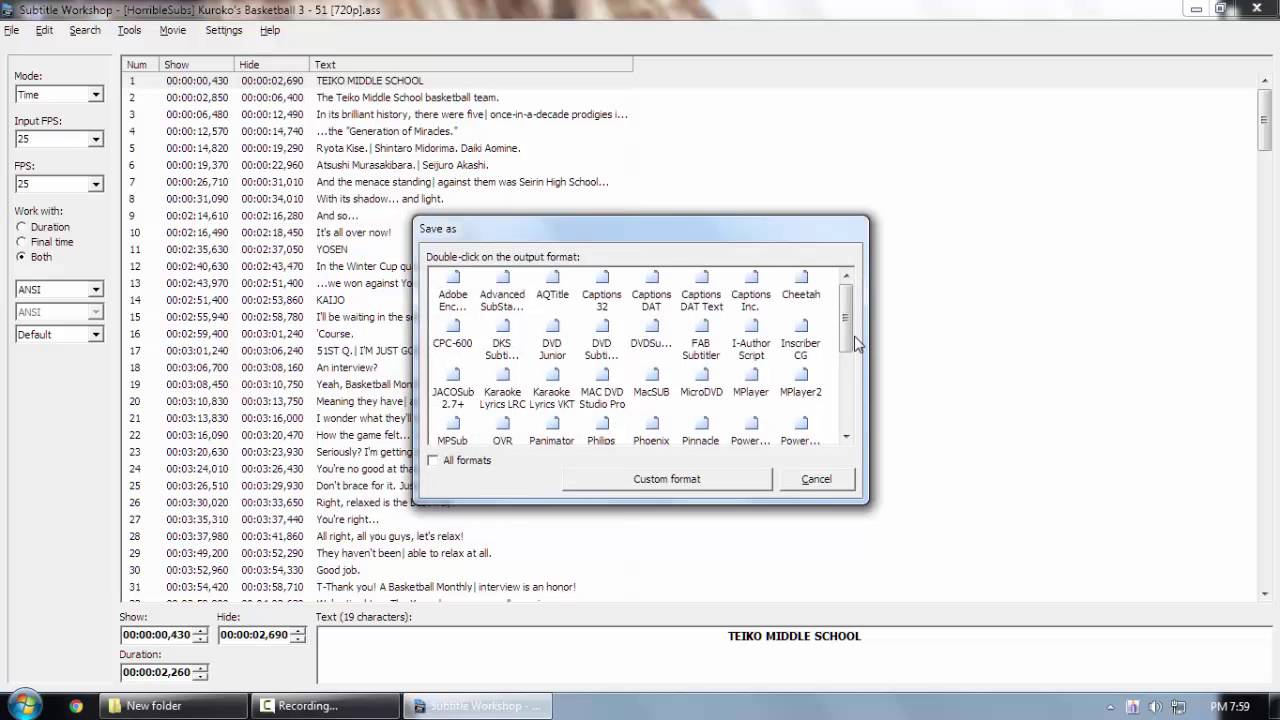Select the DKS Subtitle format
The width and height of the screenshot is (1280, 720).
[x=502, y=340]
